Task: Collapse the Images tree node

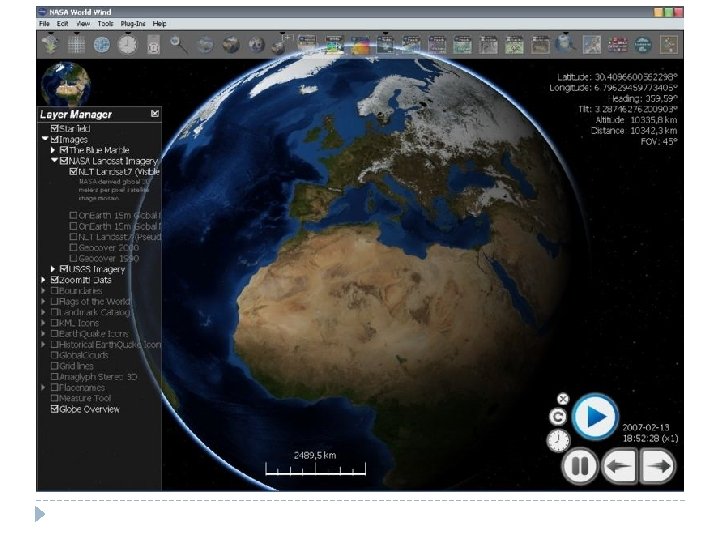Action: pyautogui.click(x=45, y=138)
